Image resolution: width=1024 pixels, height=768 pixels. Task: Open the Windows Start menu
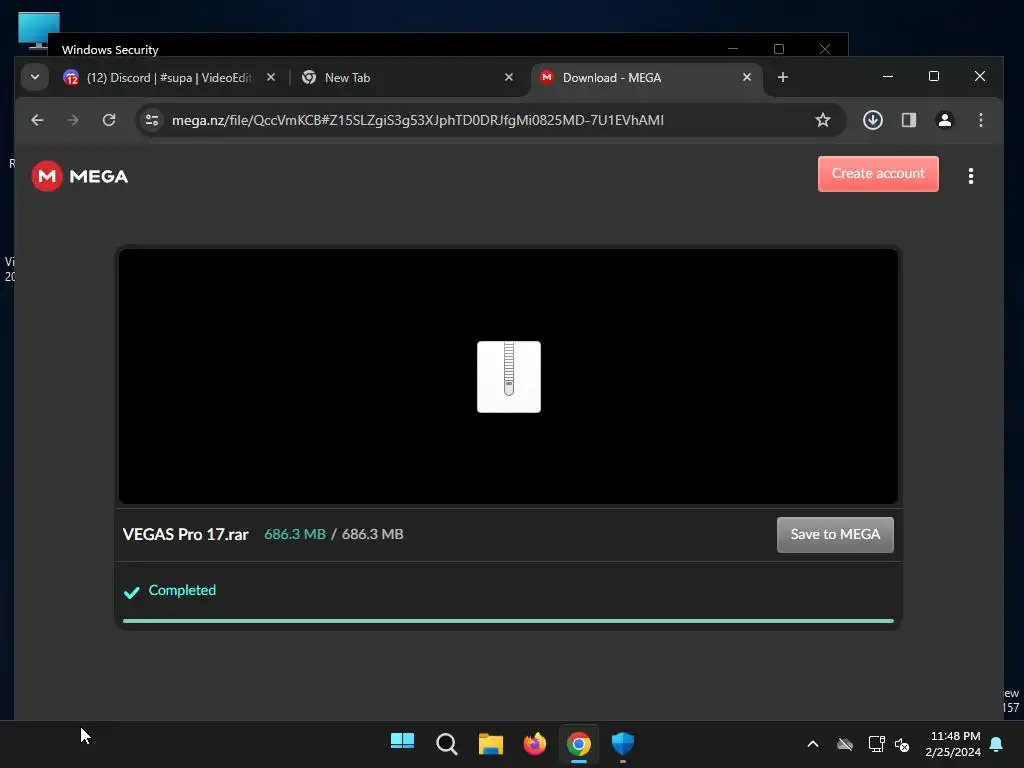pos(402,743)
